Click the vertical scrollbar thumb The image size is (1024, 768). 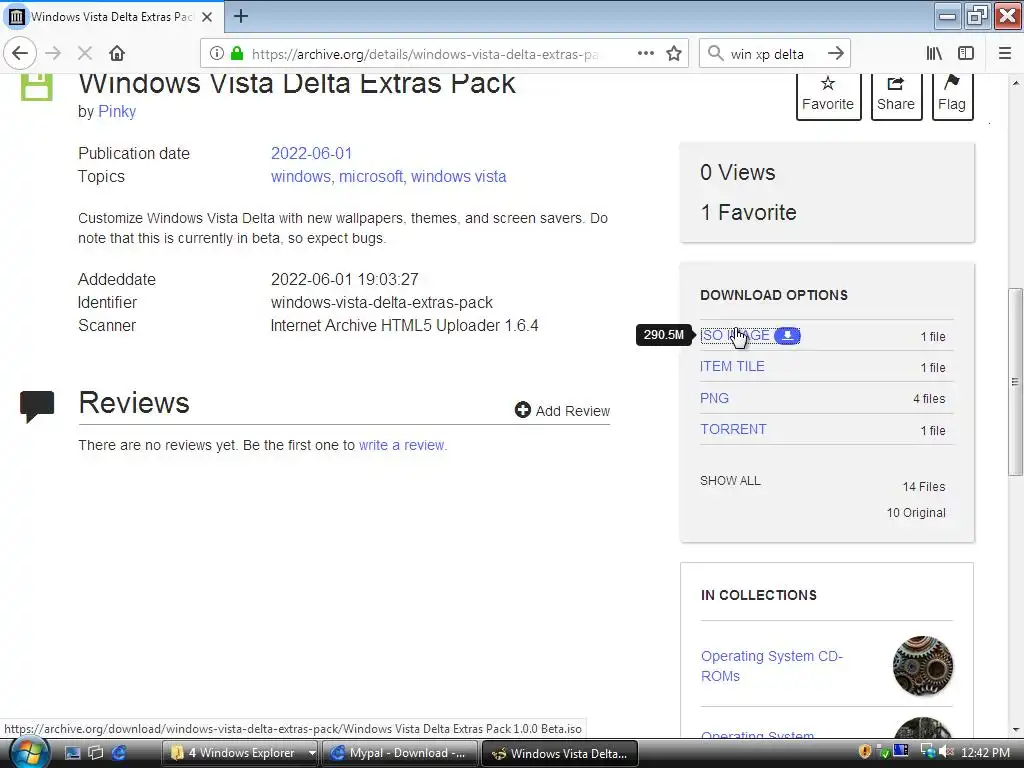click(1015, 381)
